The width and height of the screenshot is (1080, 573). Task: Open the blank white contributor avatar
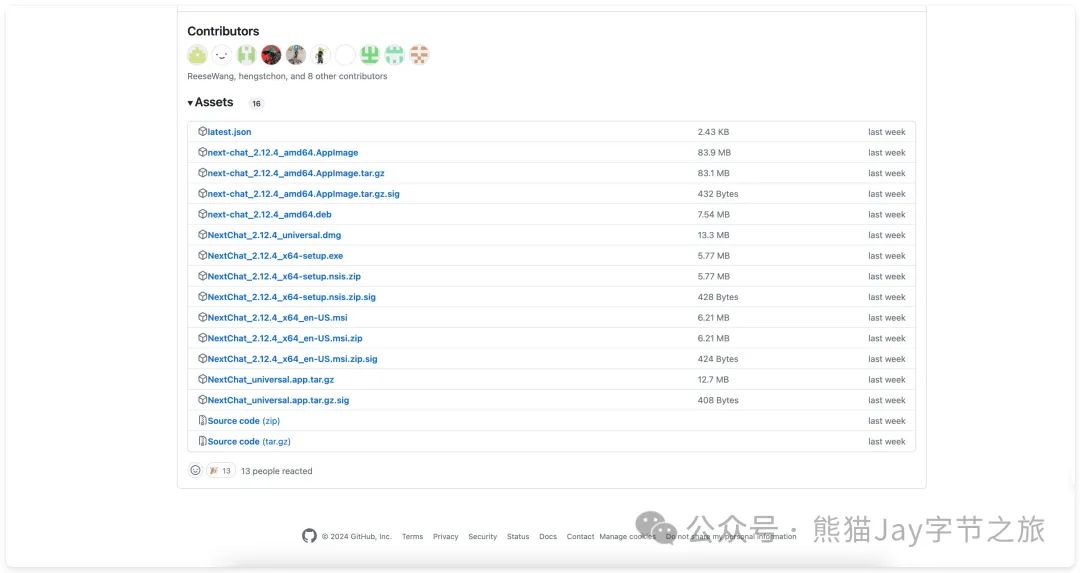(x=345, y=55)
